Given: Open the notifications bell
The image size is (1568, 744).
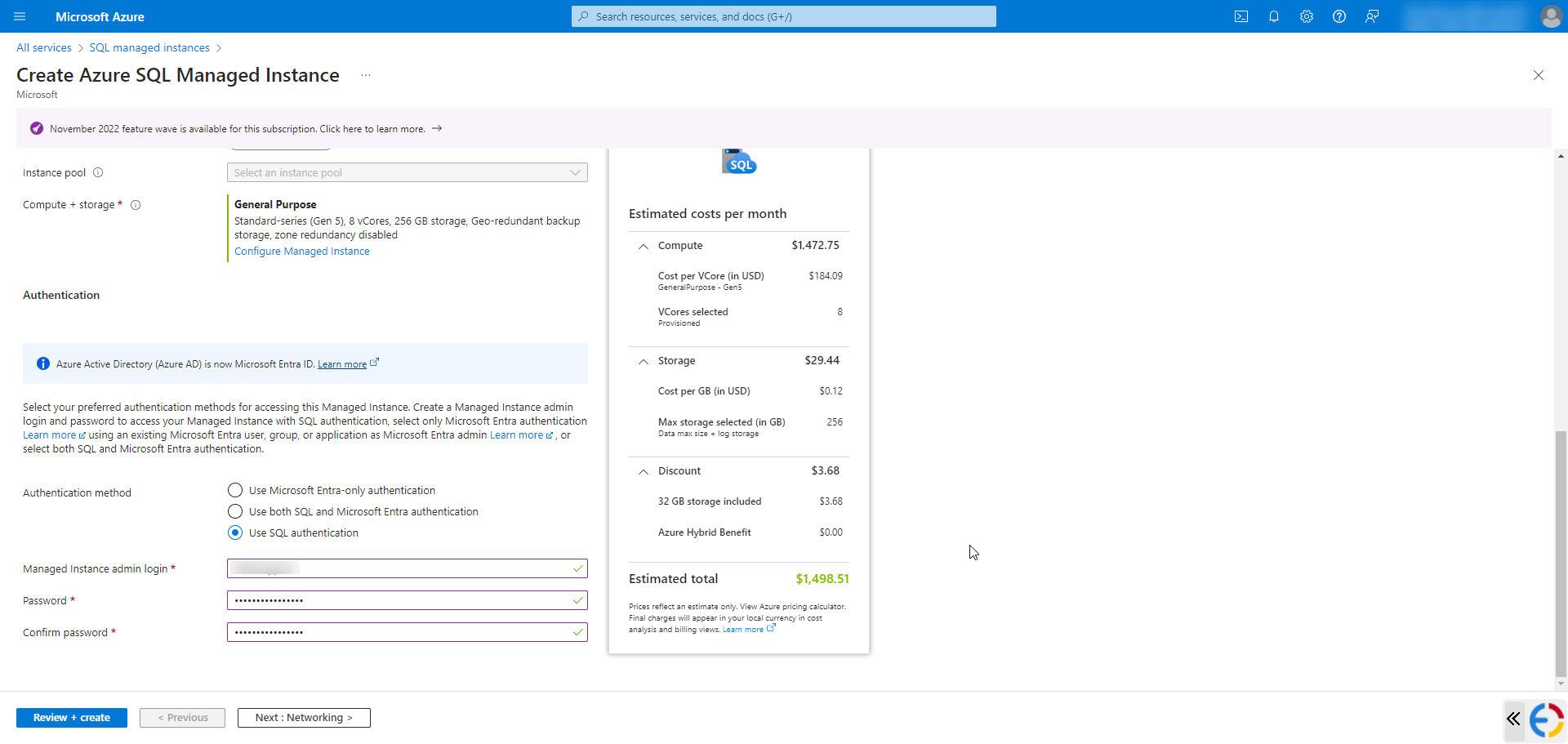Looking at the screenshot, I should (x=1274, y=16).
